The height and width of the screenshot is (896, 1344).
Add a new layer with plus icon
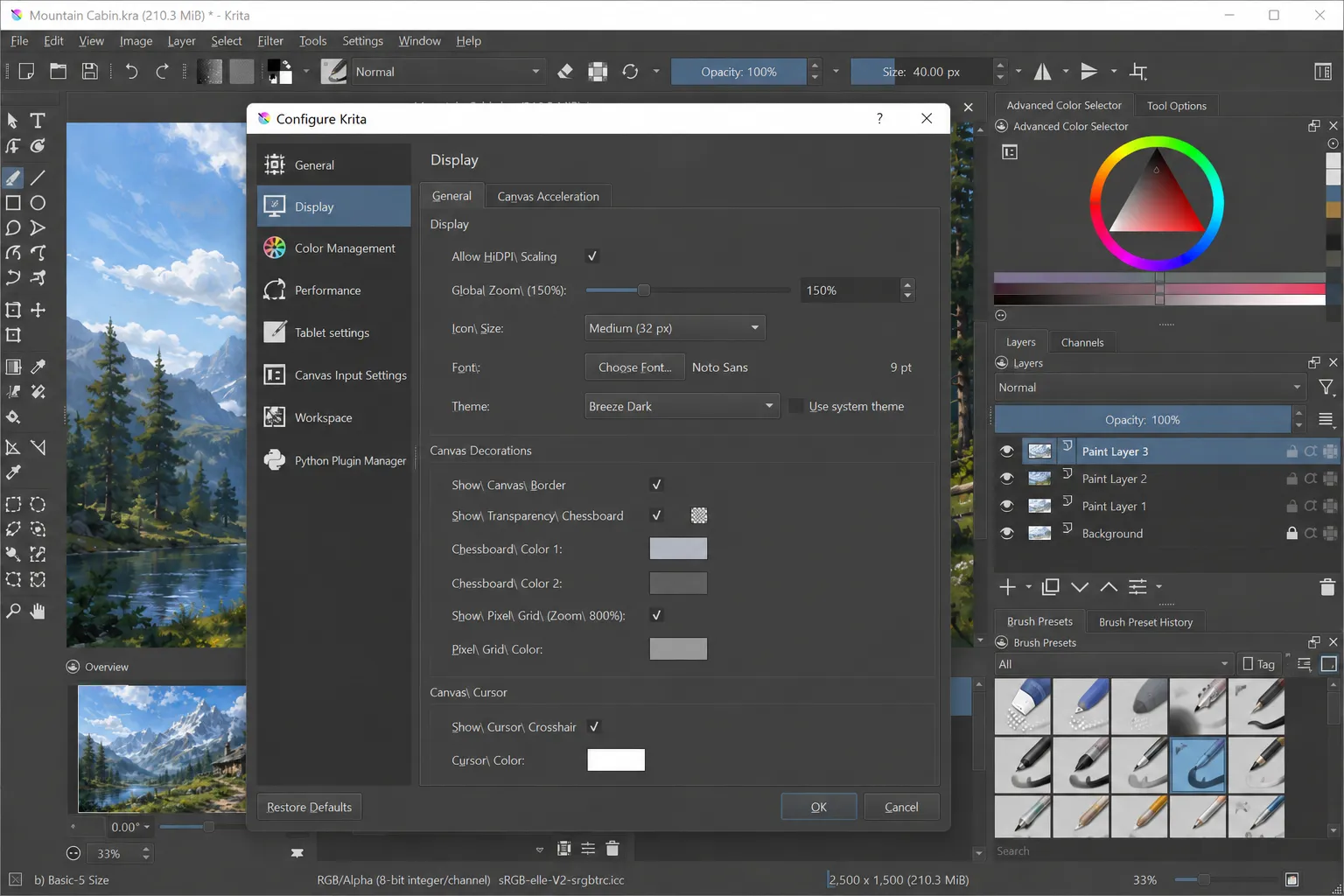(1008, 587)
